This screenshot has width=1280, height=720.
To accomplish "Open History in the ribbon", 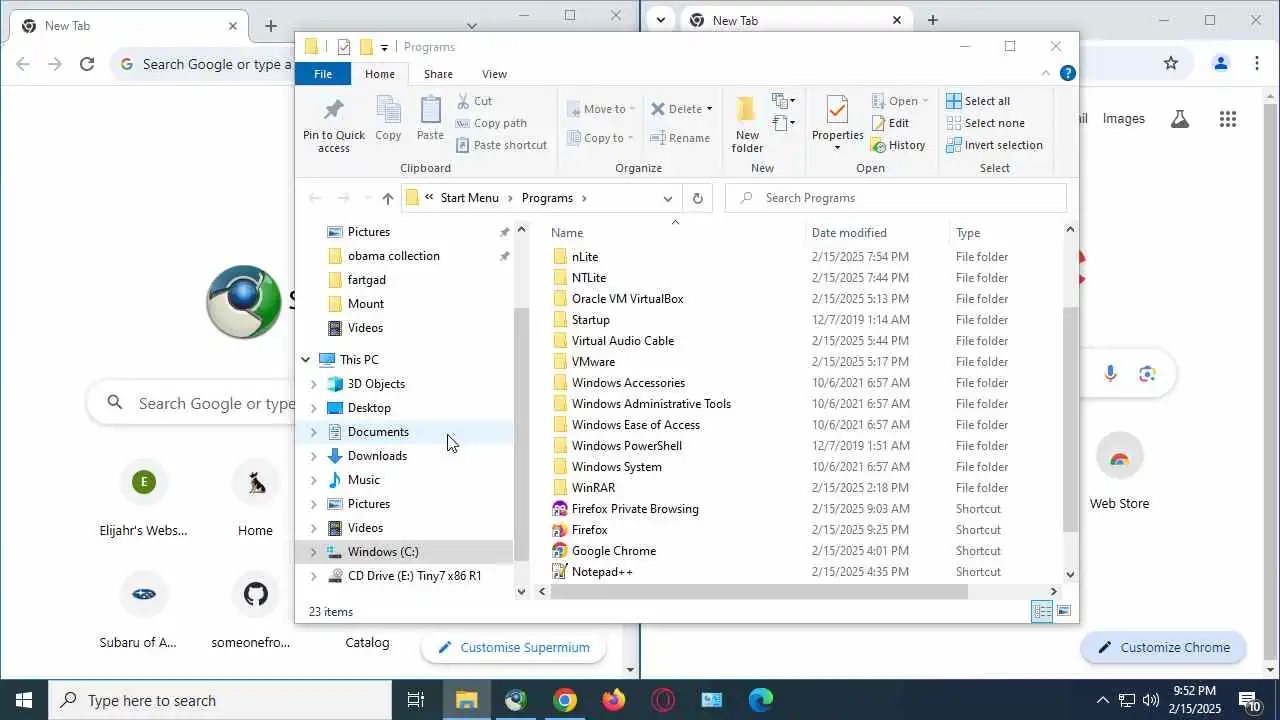I will (x=898, y=145).
